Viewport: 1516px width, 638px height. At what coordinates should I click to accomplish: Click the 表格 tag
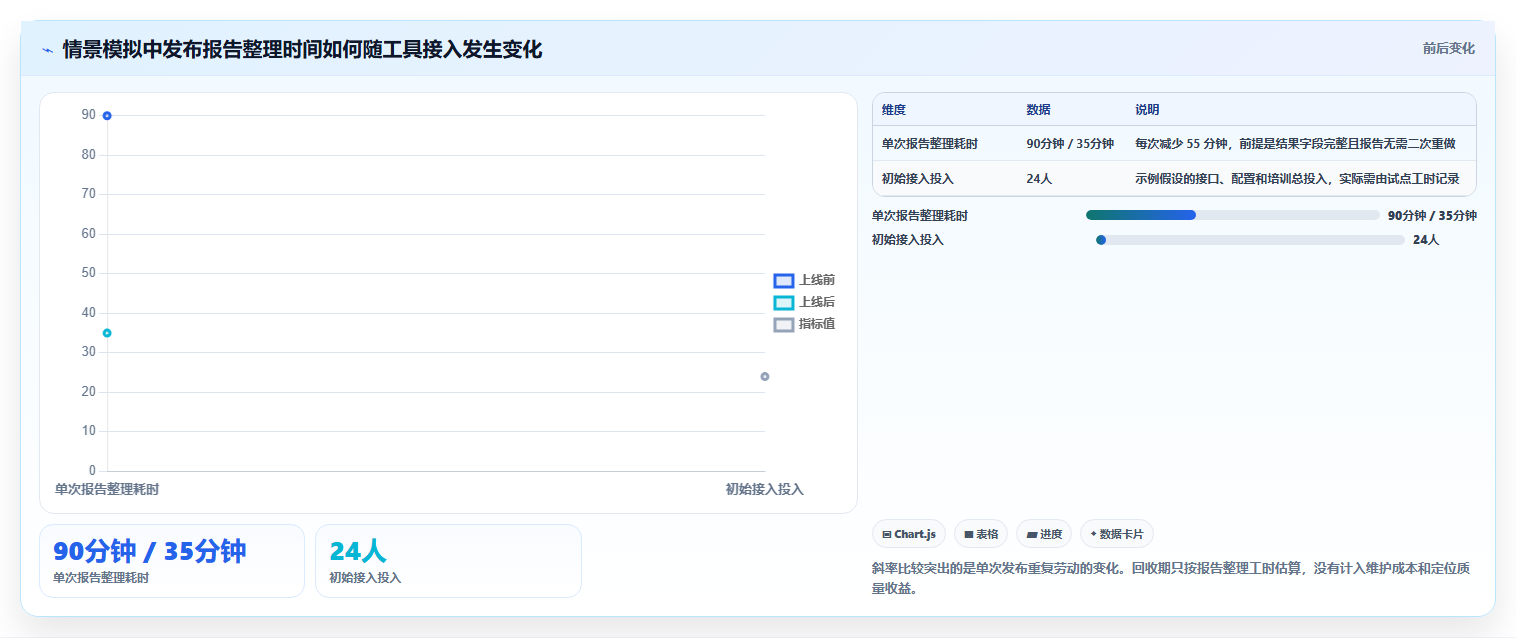[x=981, y=534]
